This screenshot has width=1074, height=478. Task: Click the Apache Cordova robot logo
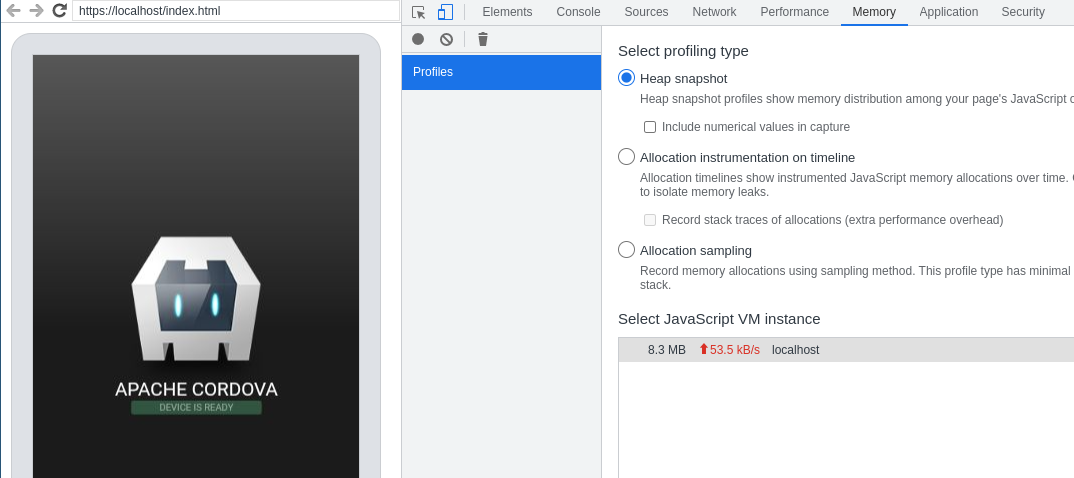coord(196,299)
